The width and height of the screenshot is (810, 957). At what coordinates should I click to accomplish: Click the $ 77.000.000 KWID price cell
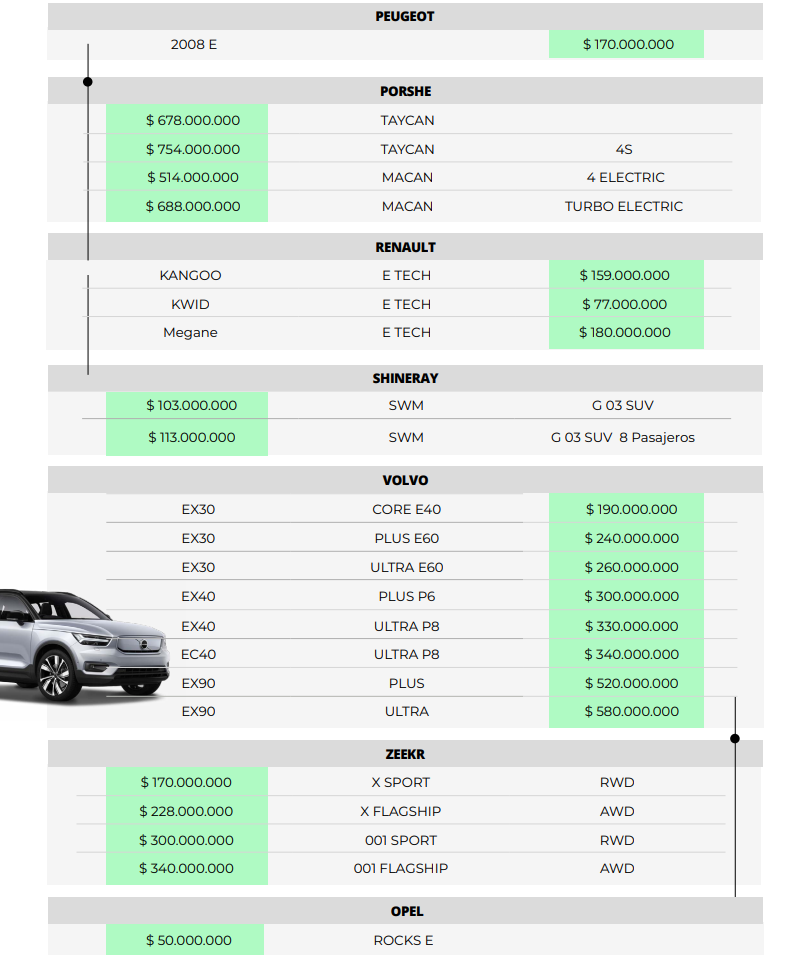625,304
